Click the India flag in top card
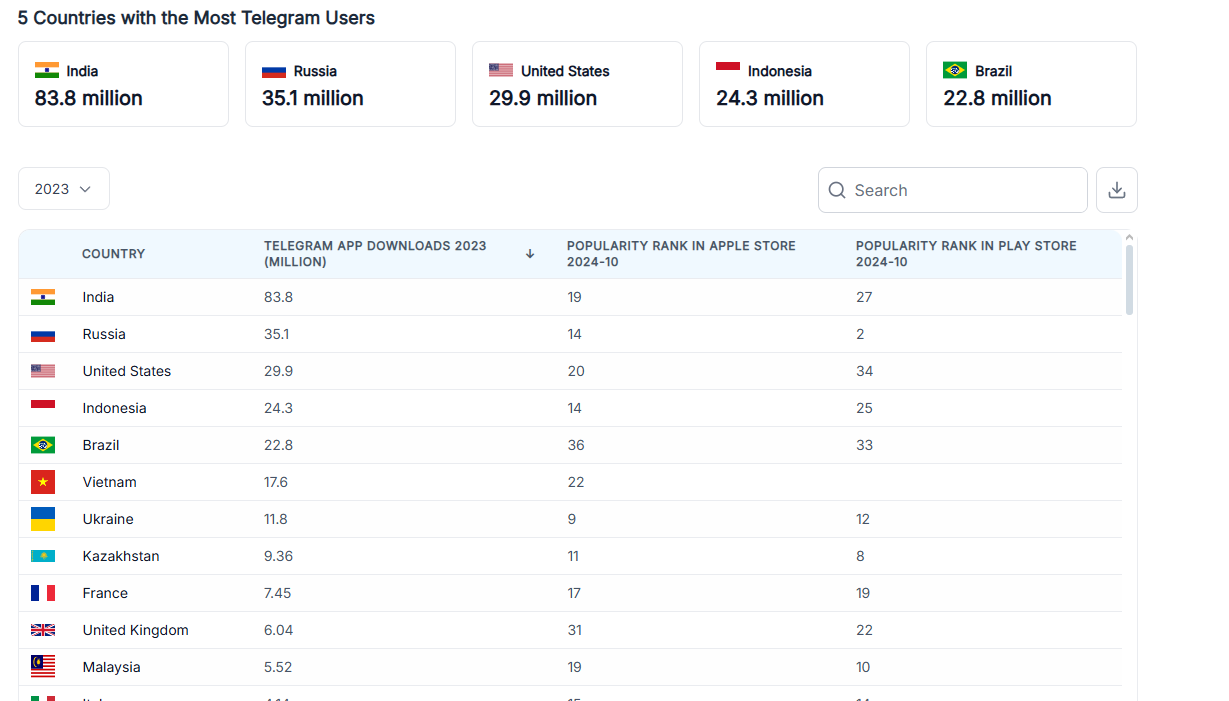The height and width of the screenshot is (701, 1229). click(x=47, y=70)
